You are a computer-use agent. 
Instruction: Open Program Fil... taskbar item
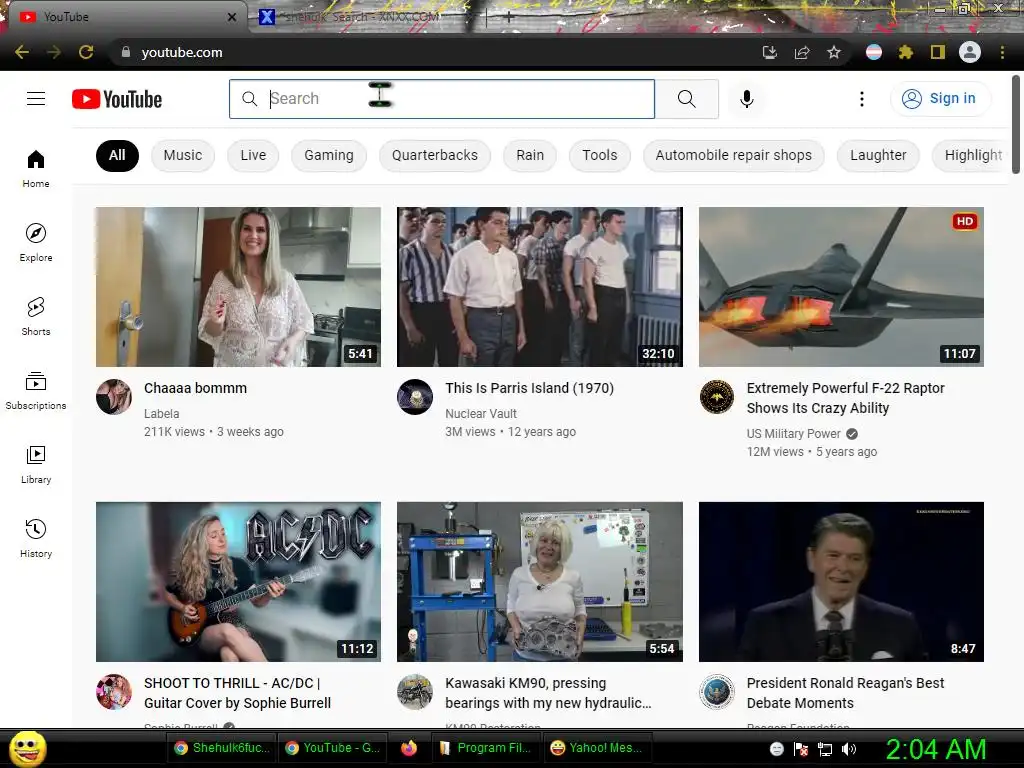(486, 748)
